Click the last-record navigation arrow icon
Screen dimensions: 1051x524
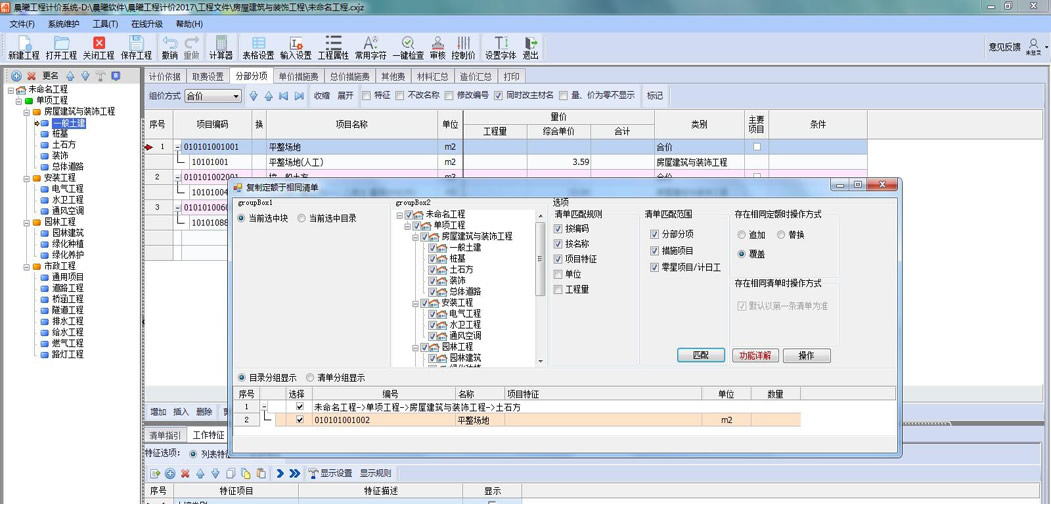click(299, 96)
